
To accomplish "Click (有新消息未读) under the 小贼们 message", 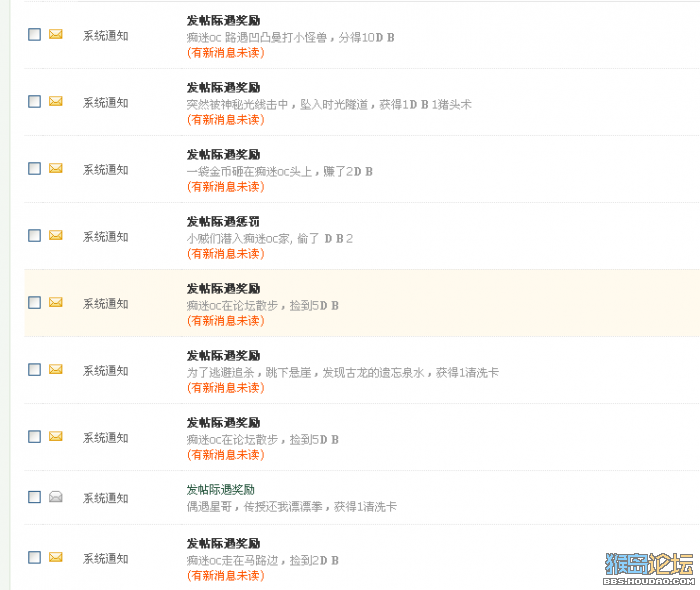I will click(x=225, y=253).
